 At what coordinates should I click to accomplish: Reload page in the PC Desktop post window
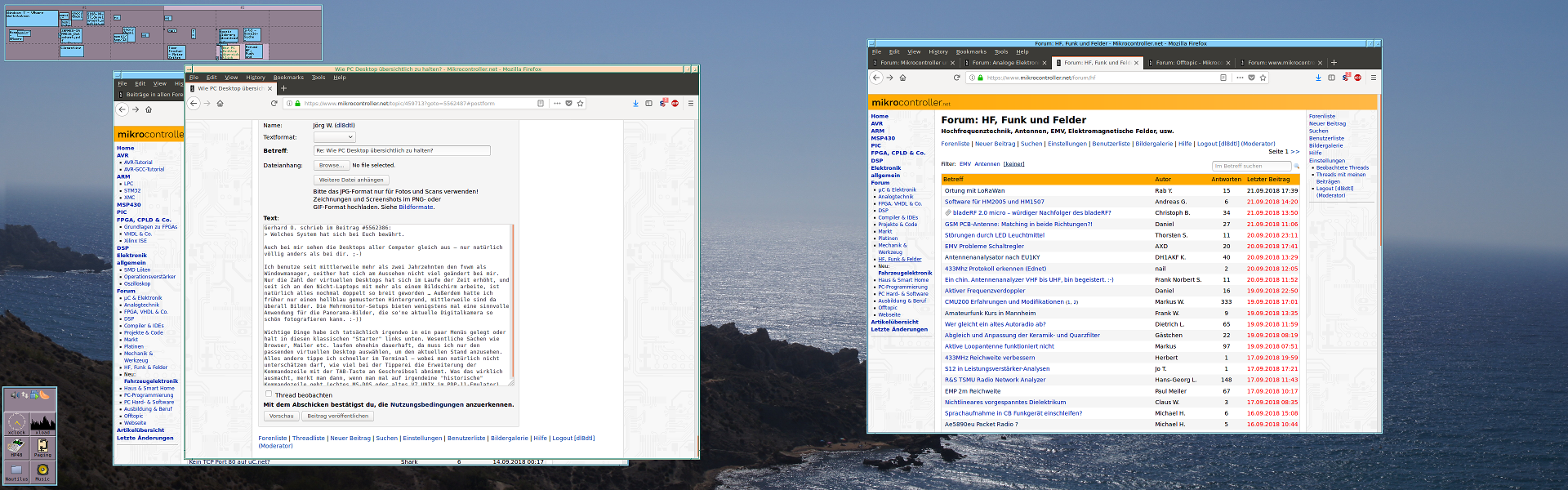pyautogui.click(x=274, y=103)
